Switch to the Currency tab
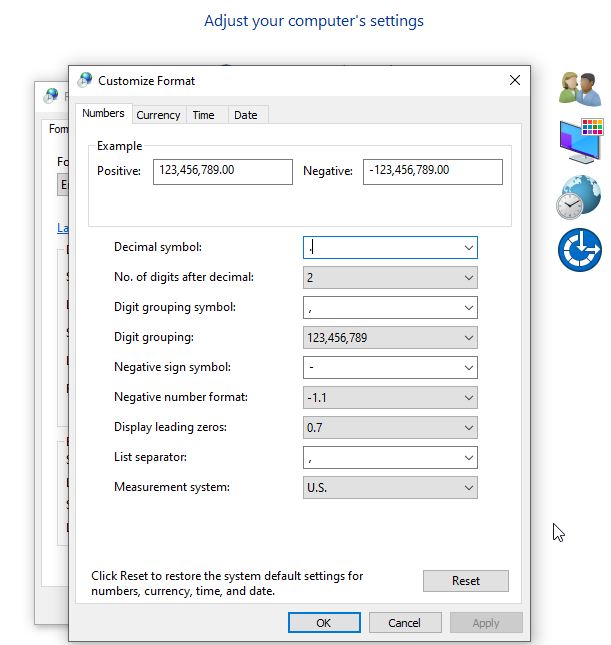Viewport: 611px width, 645px height. [158, 115]
